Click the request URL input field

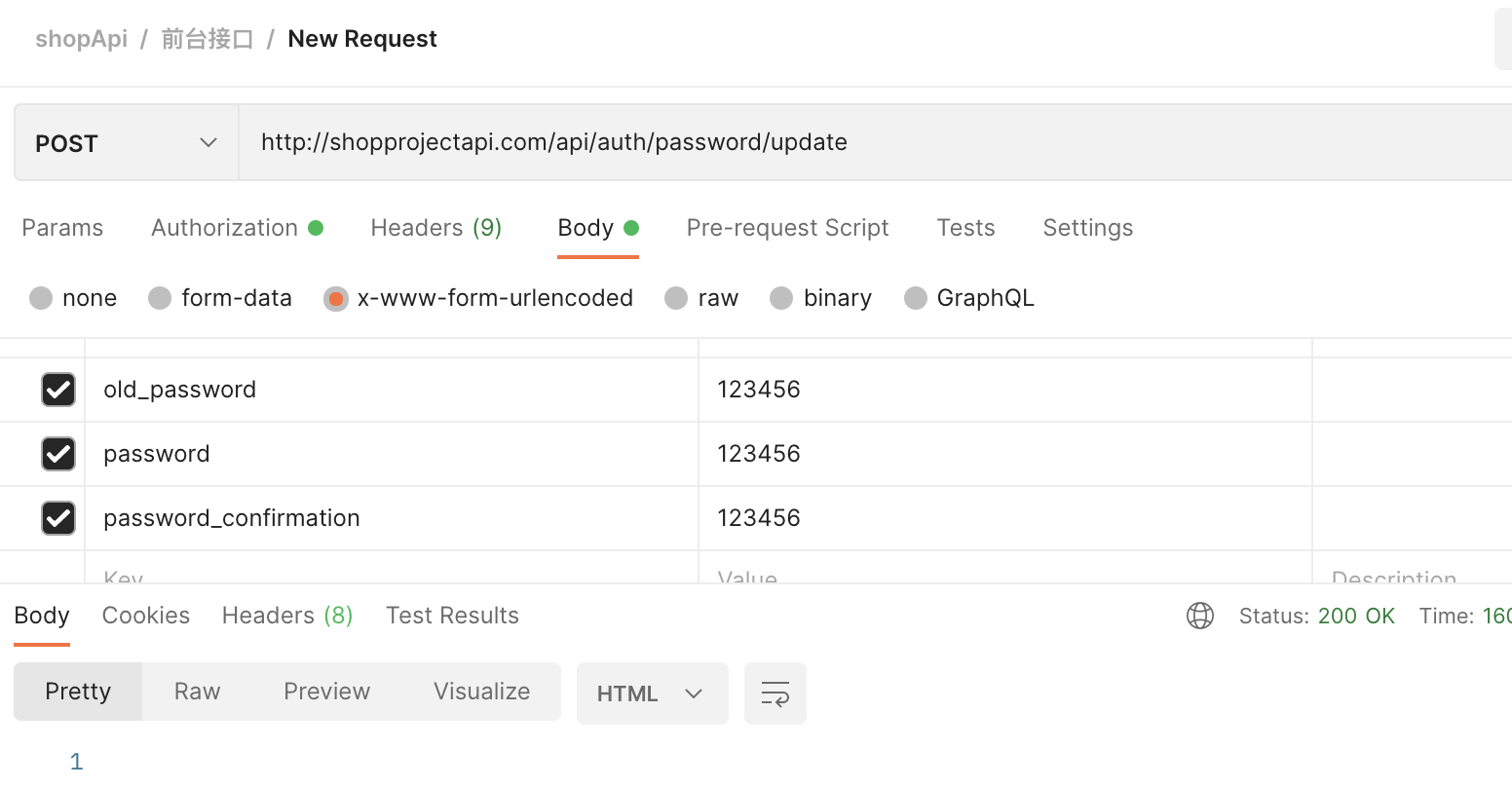[x=877, y=142]
